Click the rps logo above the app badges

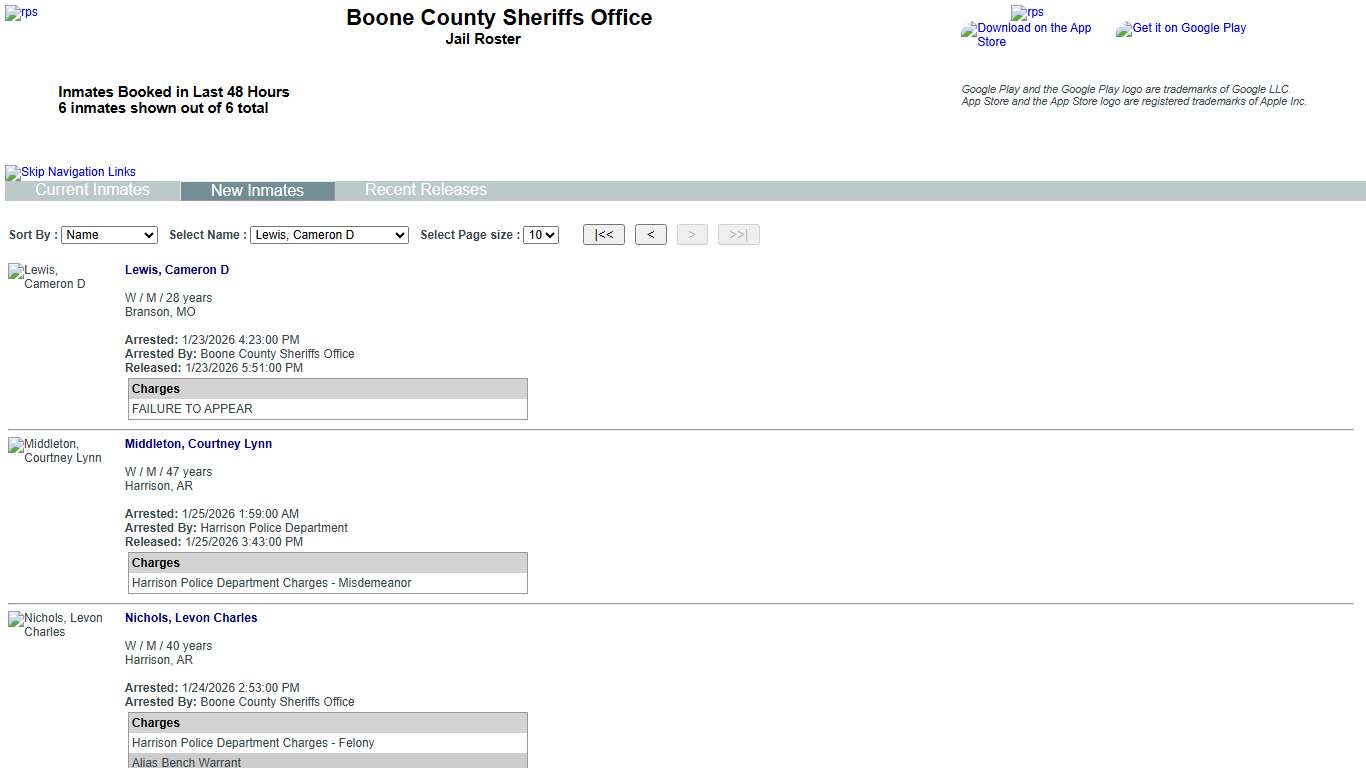click(1027, 13)
